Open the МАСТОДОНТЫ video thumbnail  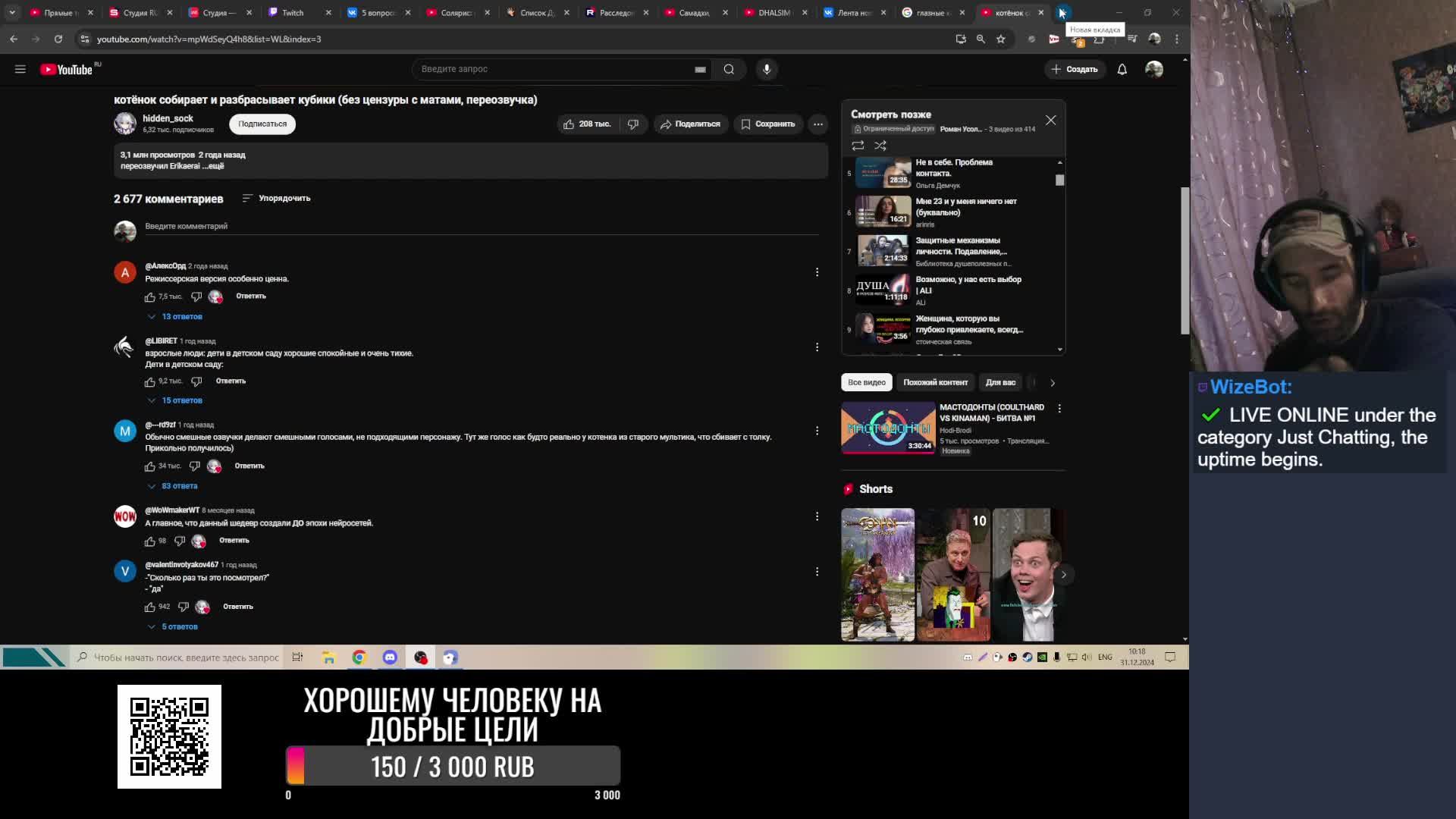pyautogui.click(x=888, y=428)
